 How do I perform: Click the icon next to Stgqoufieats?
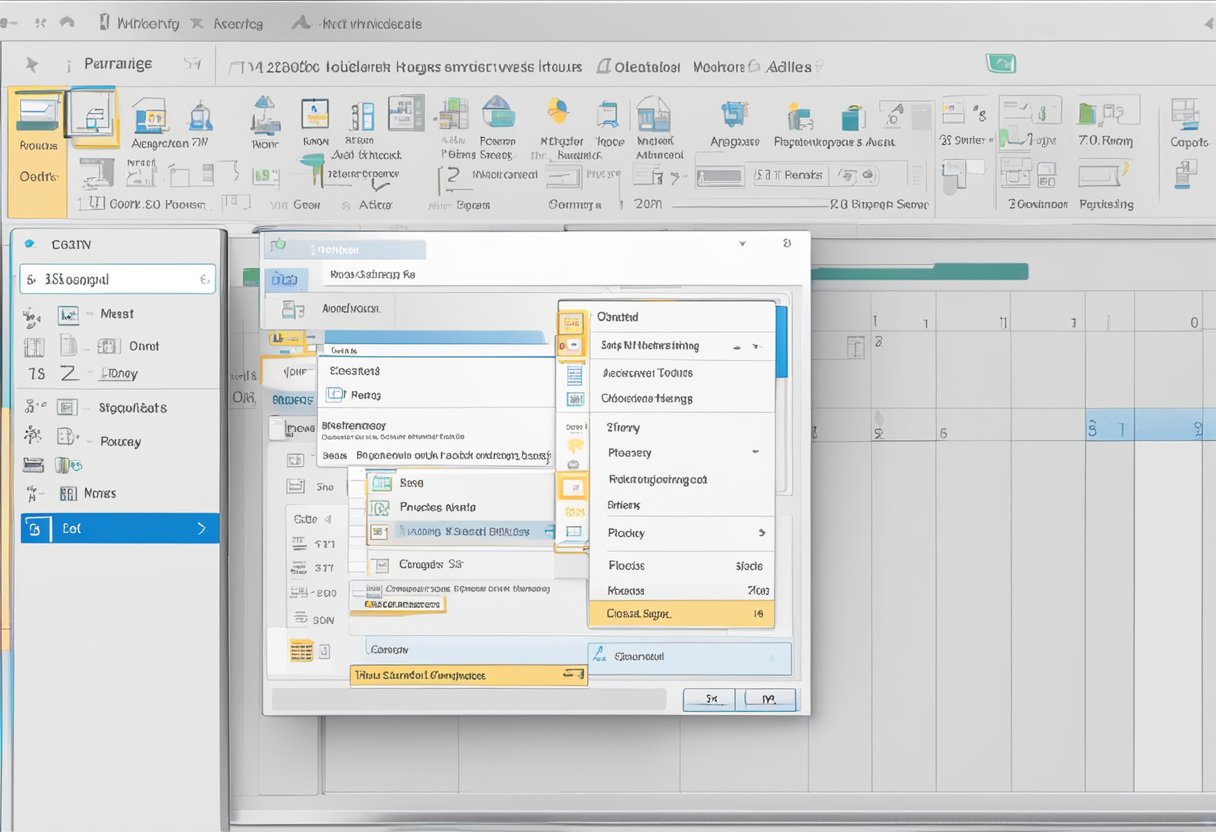pos(67,407)
